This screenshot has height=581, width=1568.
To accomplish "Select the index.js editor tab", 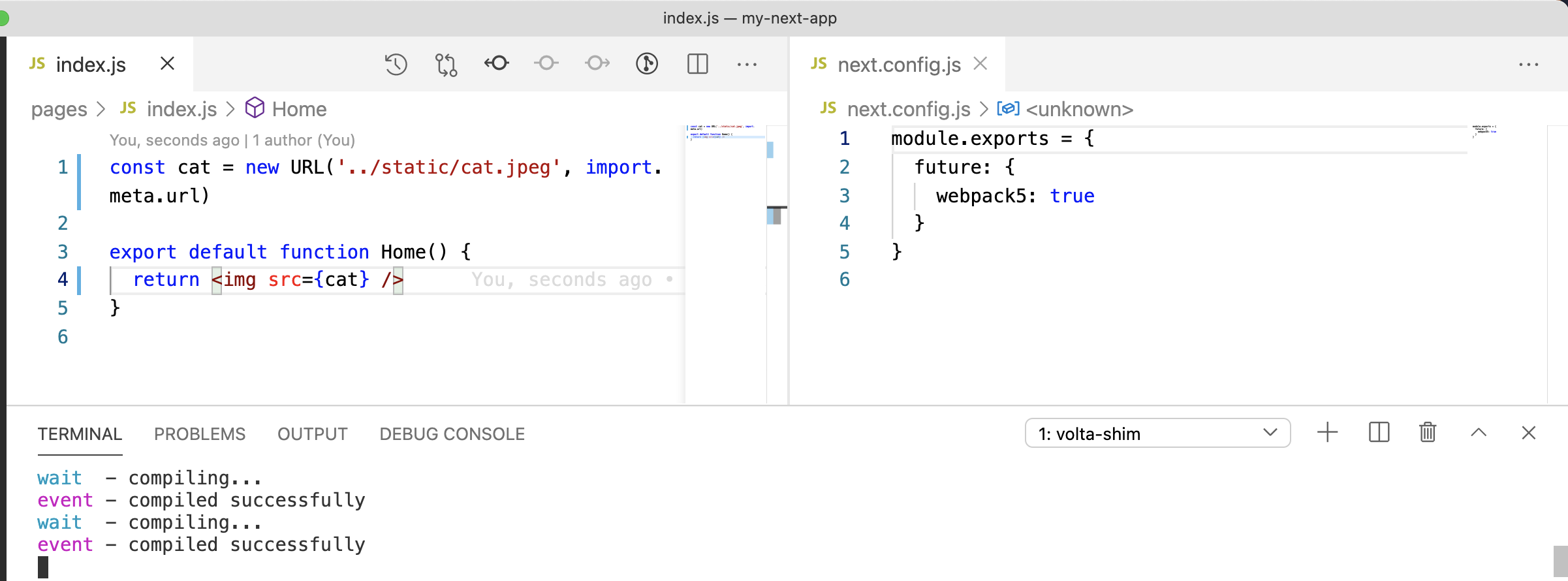I will pyautogui.click(x=100, y=64).
